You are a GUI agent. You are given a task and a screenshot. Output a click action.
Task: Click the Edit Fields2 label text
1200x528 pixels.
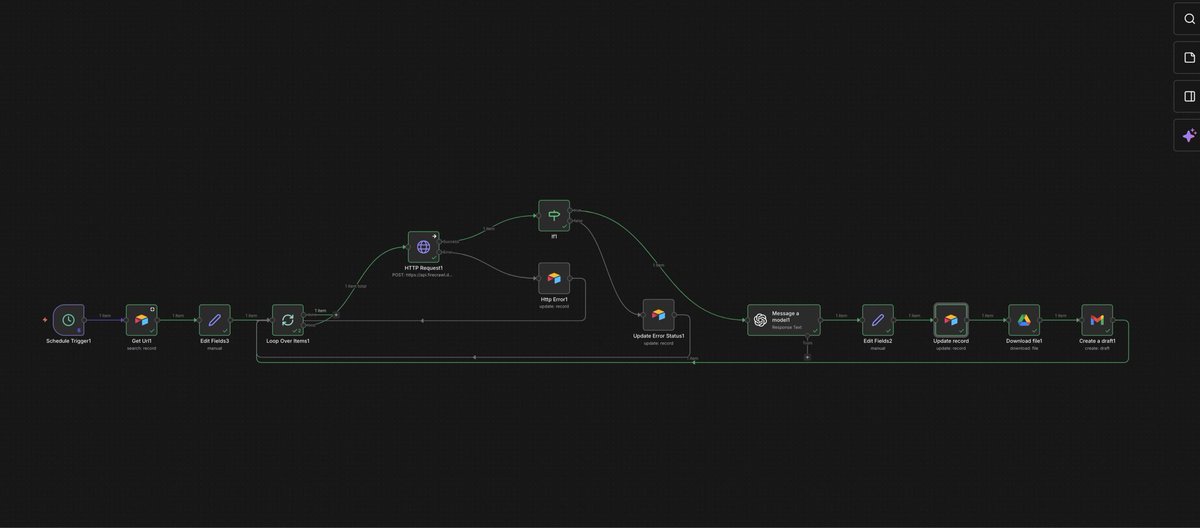point(878,341)
